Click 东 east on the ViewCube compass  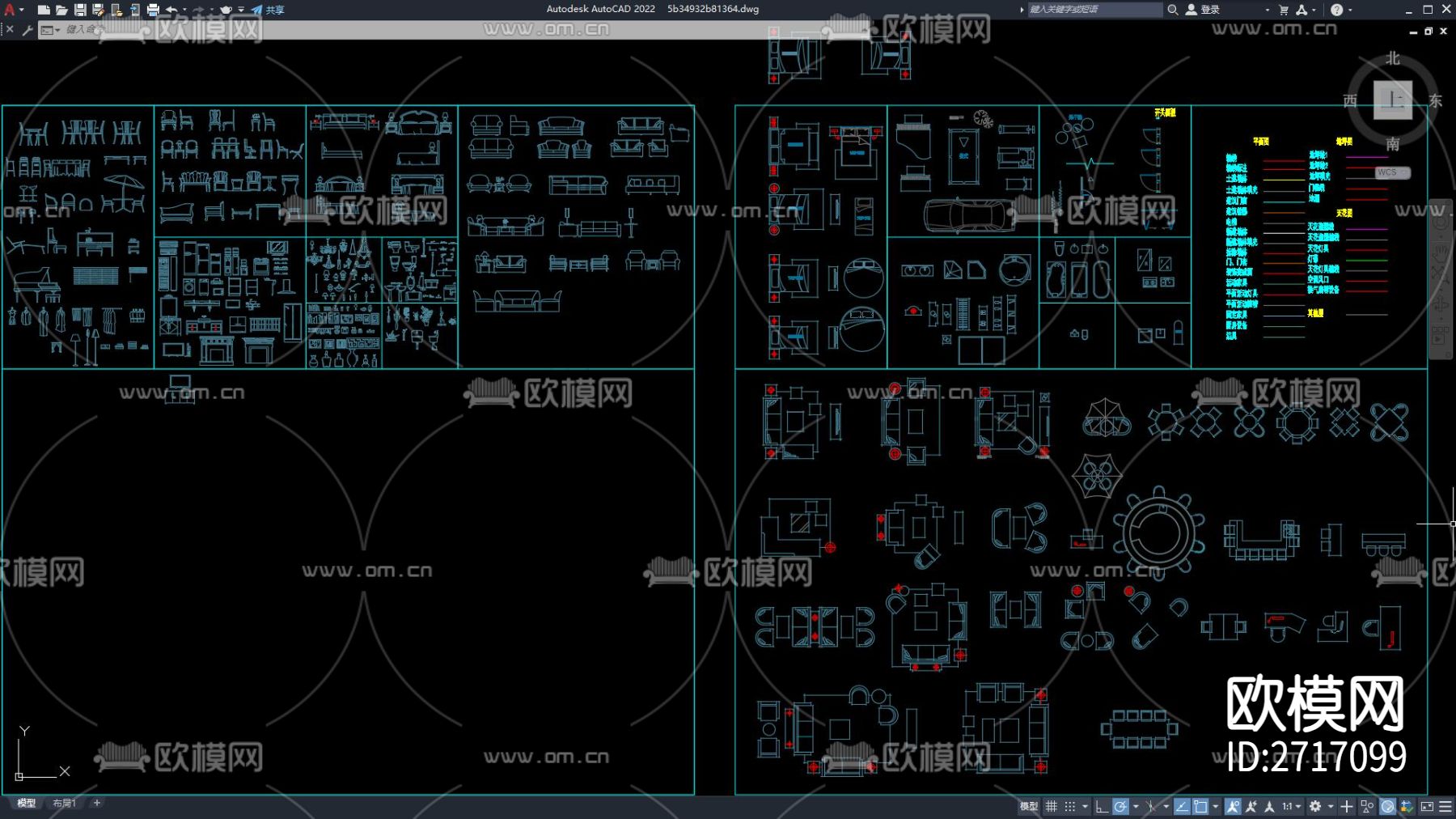[1436, 100]
